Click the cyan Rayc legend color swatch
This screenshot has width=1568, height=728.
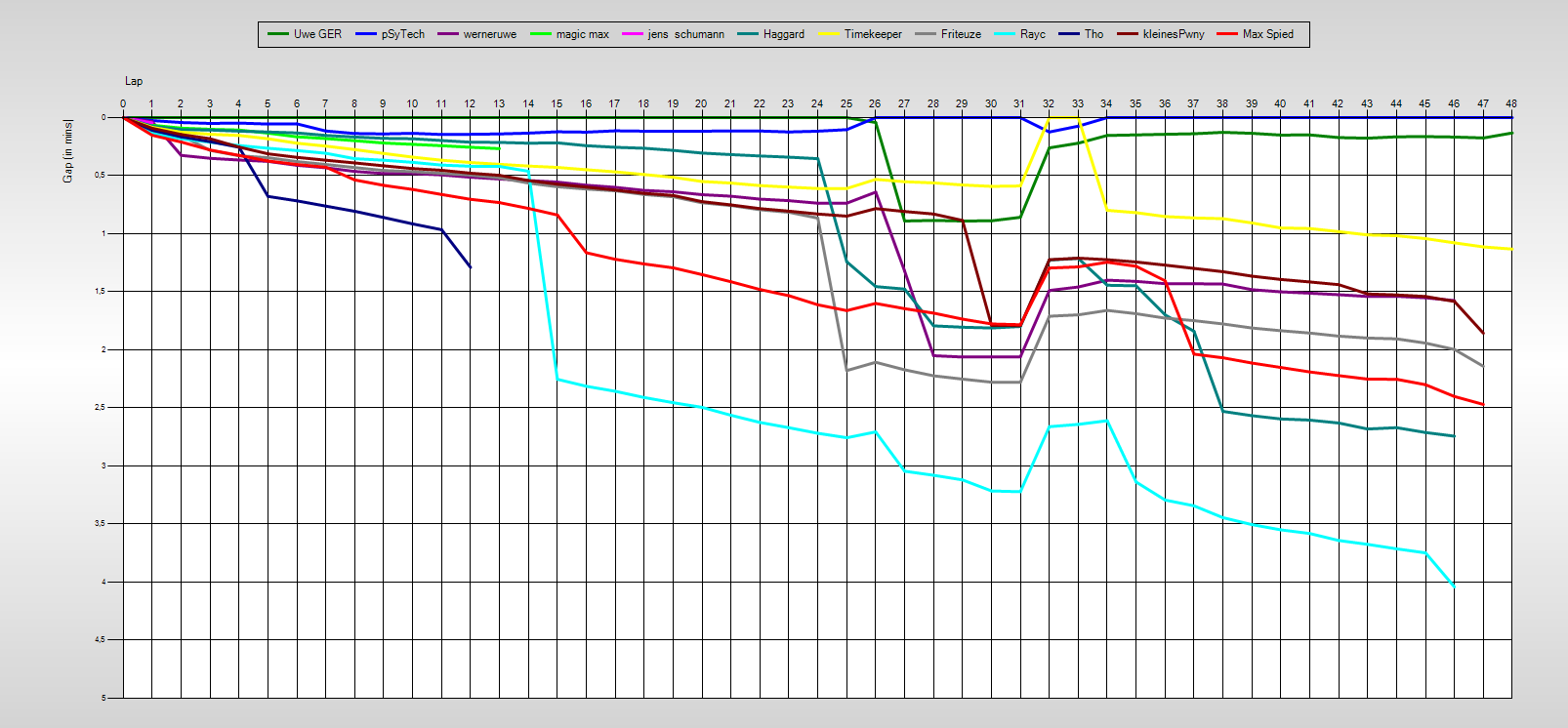[x=1005, y=34]
